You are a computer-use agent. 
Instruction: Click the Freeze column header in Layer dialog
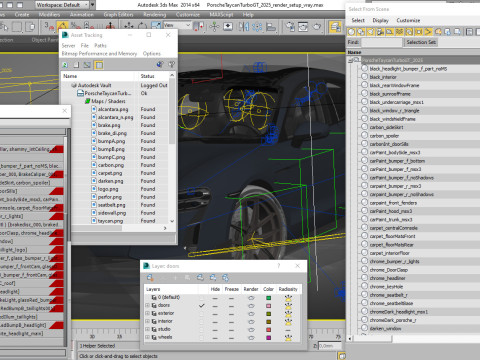point(232,289)
